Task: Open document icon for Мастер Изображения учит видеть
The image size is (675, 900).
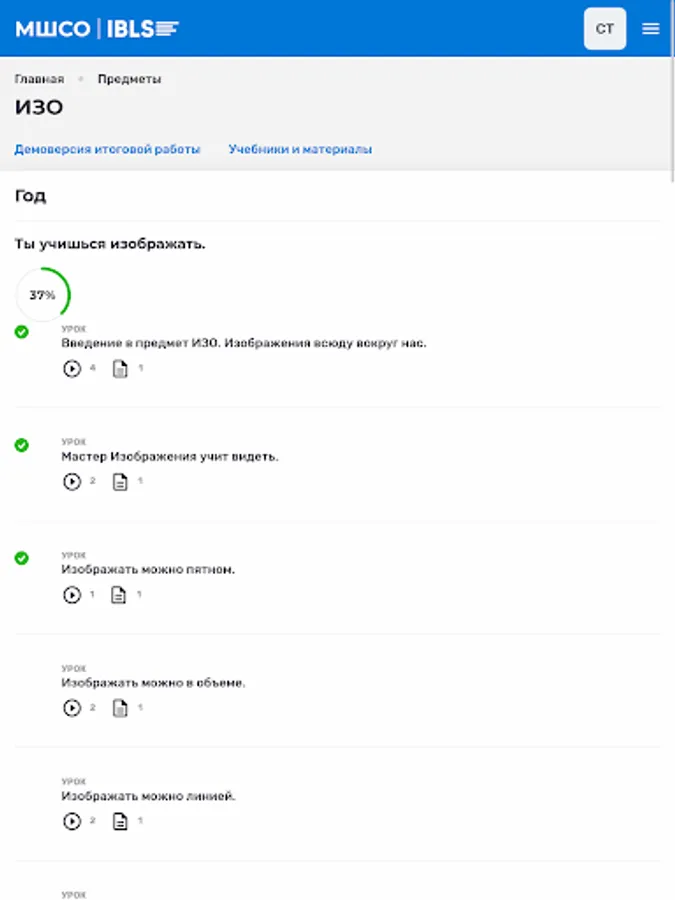Action: 120,482
